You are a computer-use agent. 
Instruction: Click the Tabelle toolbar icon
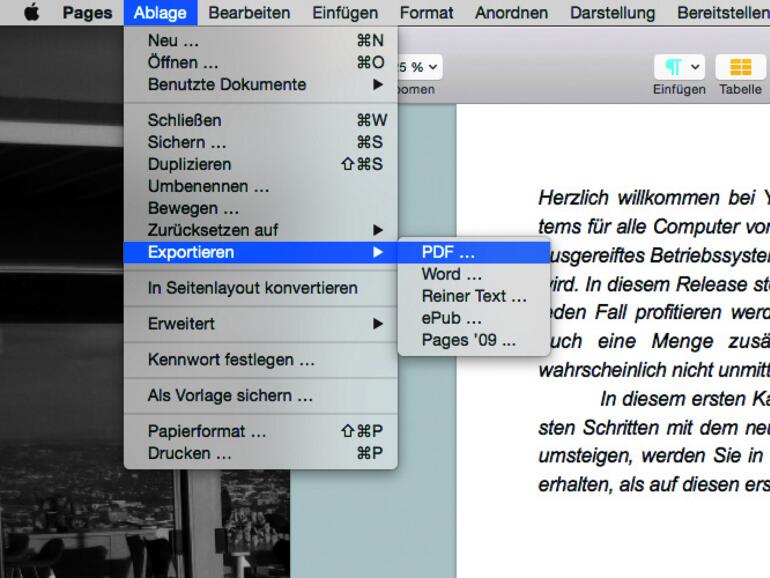coord(741,67)
